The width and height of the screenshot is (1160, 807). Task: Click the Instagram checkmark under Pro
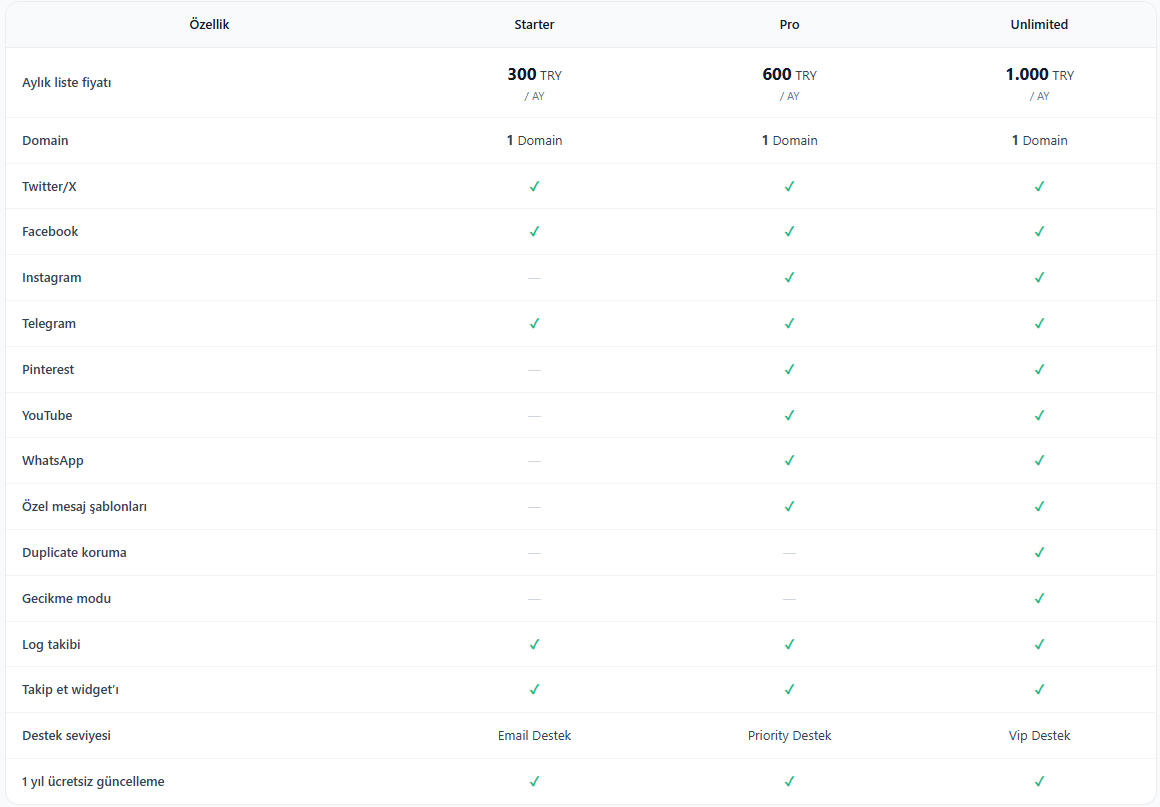pos(789,277)
